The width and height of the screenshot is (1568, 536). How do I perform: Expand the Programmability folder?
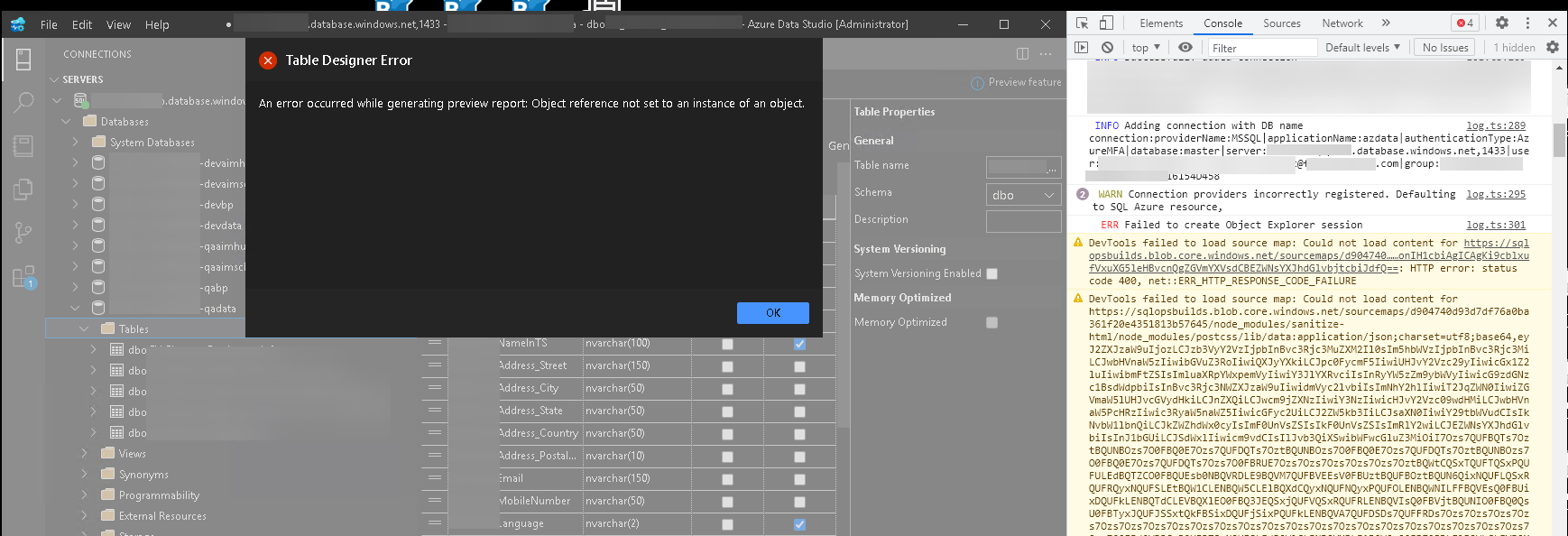84,494
